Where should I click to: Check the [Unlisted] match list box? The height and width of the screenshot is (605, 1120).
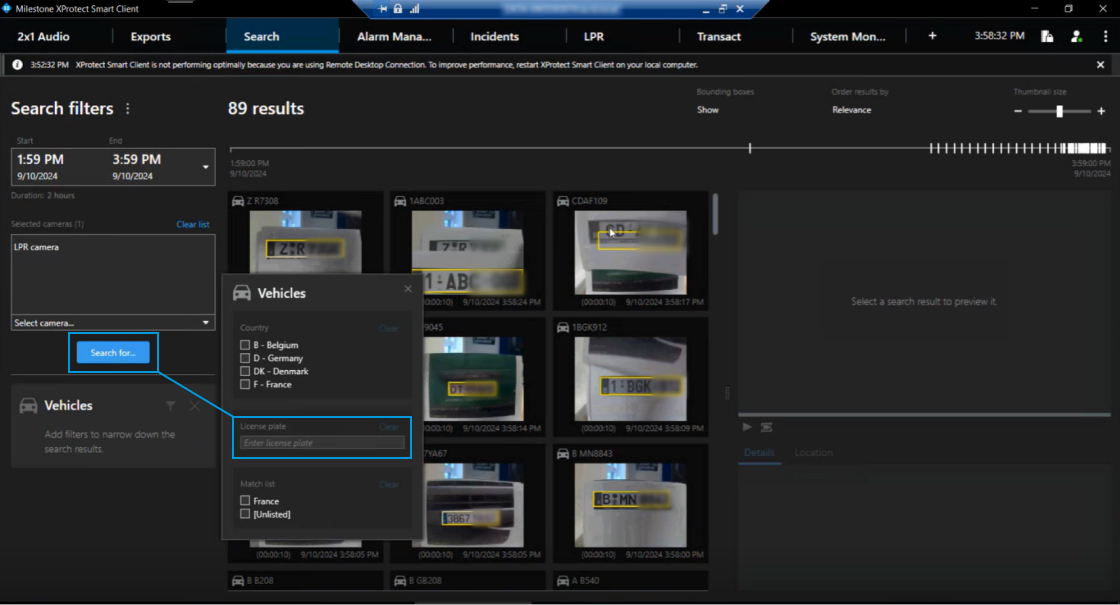tap(245, 514)
